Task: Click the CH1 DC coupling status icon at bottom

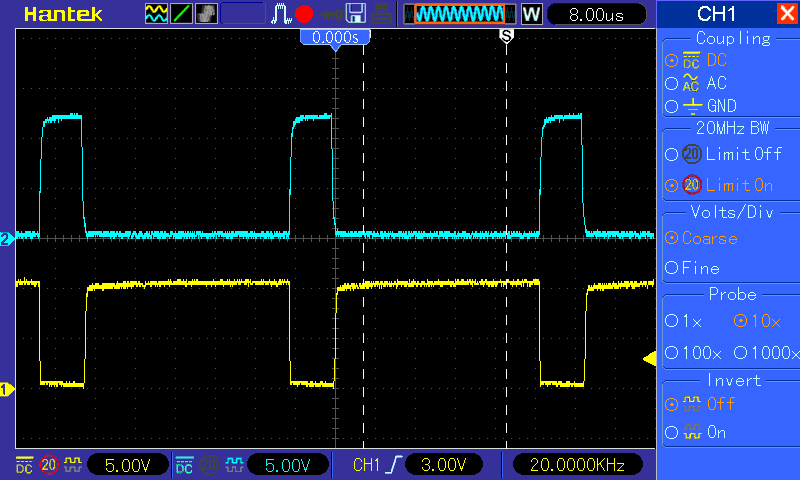Action: click(24, 465)
